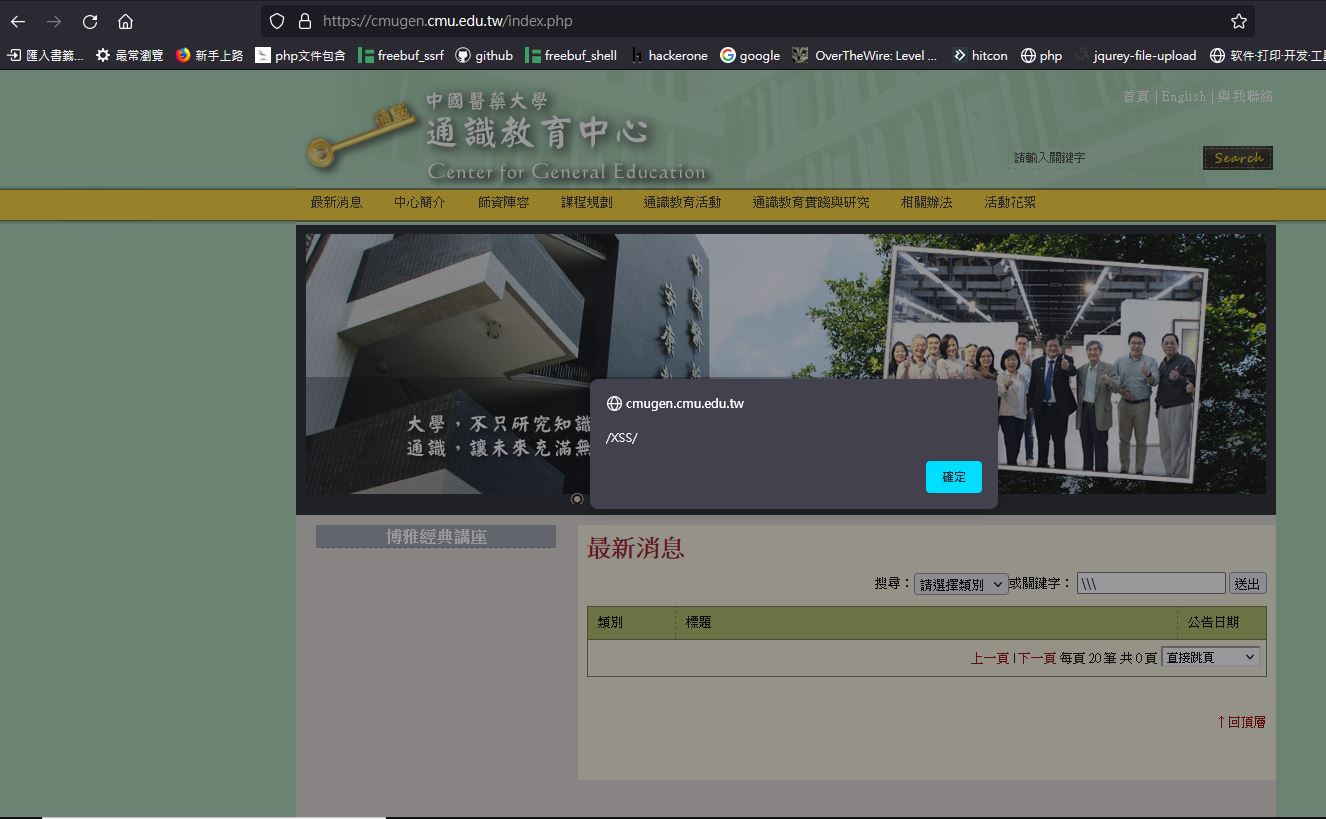Confirm the /XSS/ alert with 確定

[x=954, y=477]
